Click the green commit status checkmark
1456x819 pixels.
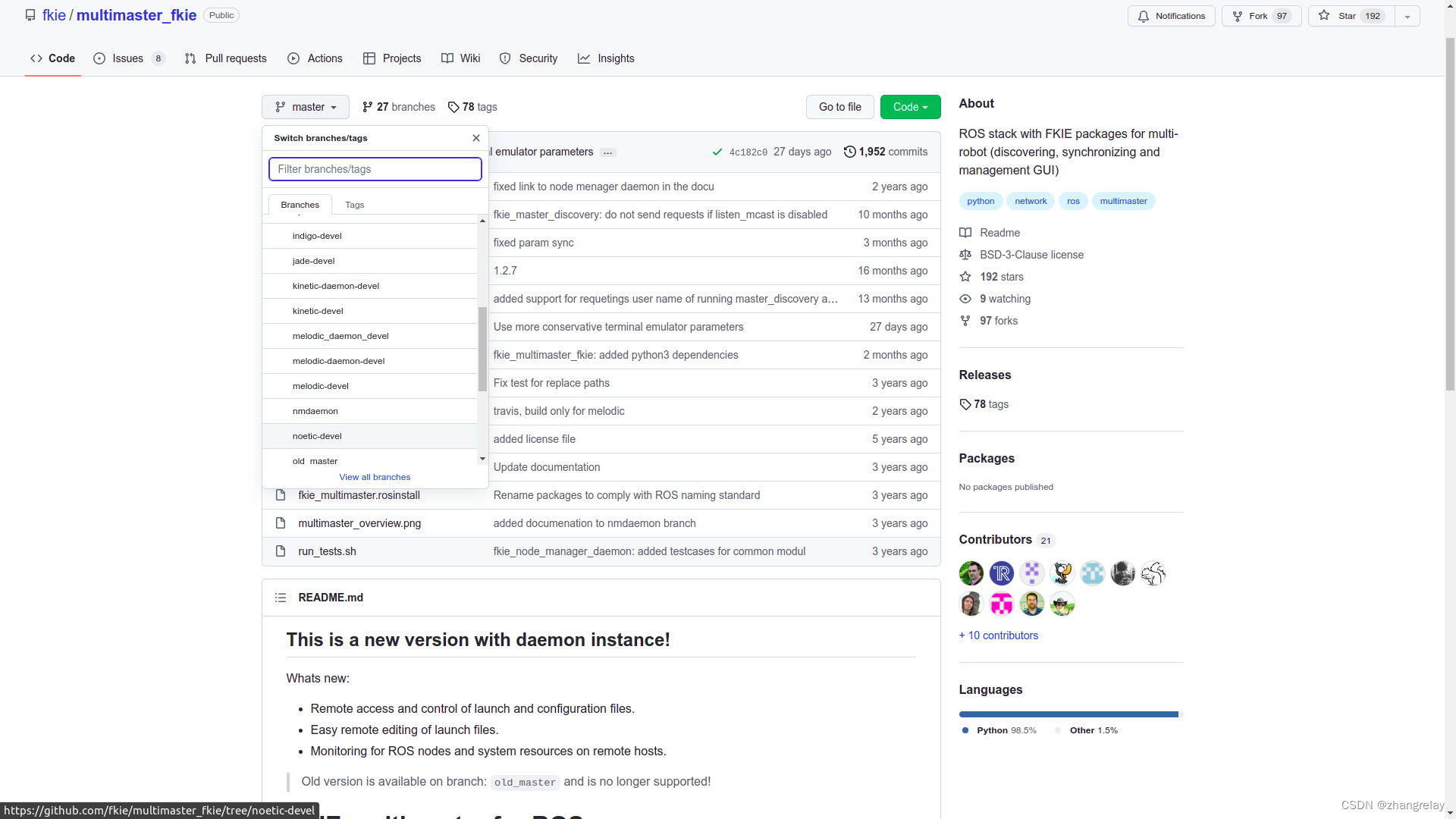point(717,152)
